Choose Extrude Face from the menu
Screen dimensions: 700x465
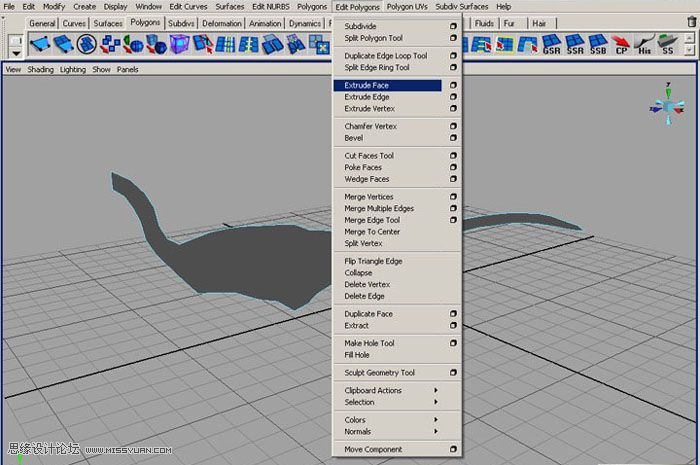[x=367, y=86]
